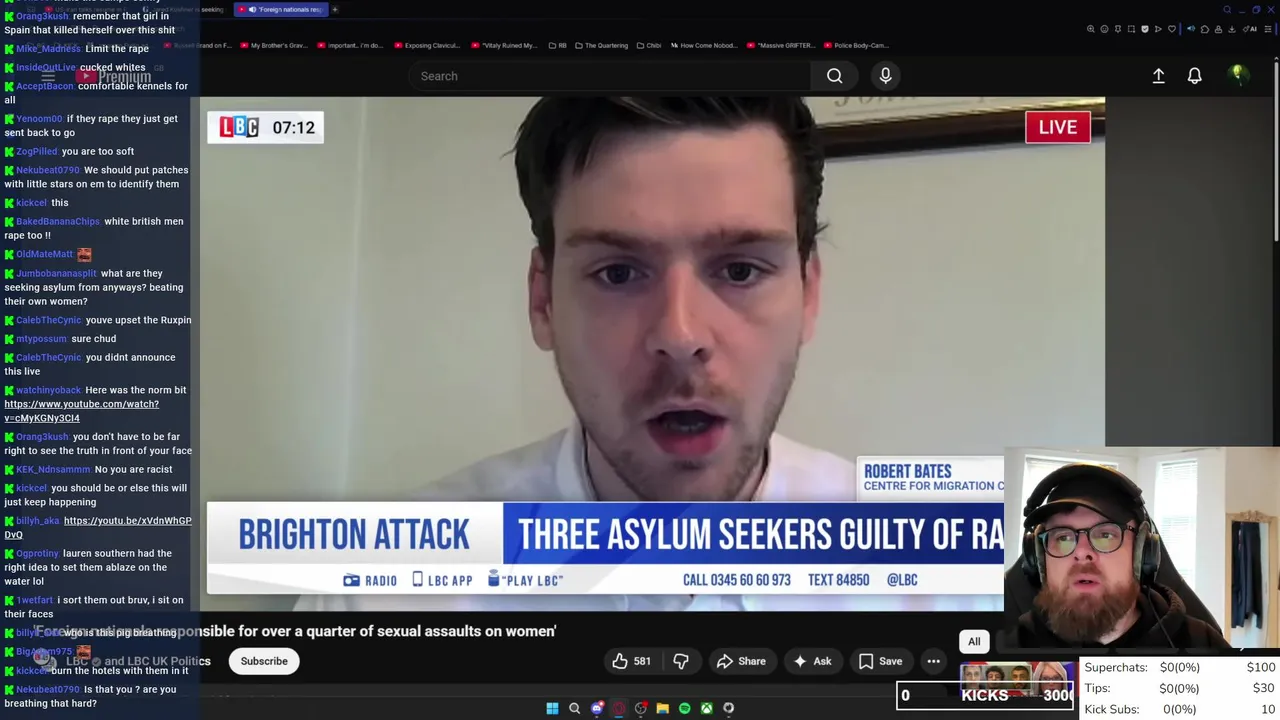The height and width of the screenshot is (720, 1280).
Task: Focus the YouTube search field
Action: point(610,76)
